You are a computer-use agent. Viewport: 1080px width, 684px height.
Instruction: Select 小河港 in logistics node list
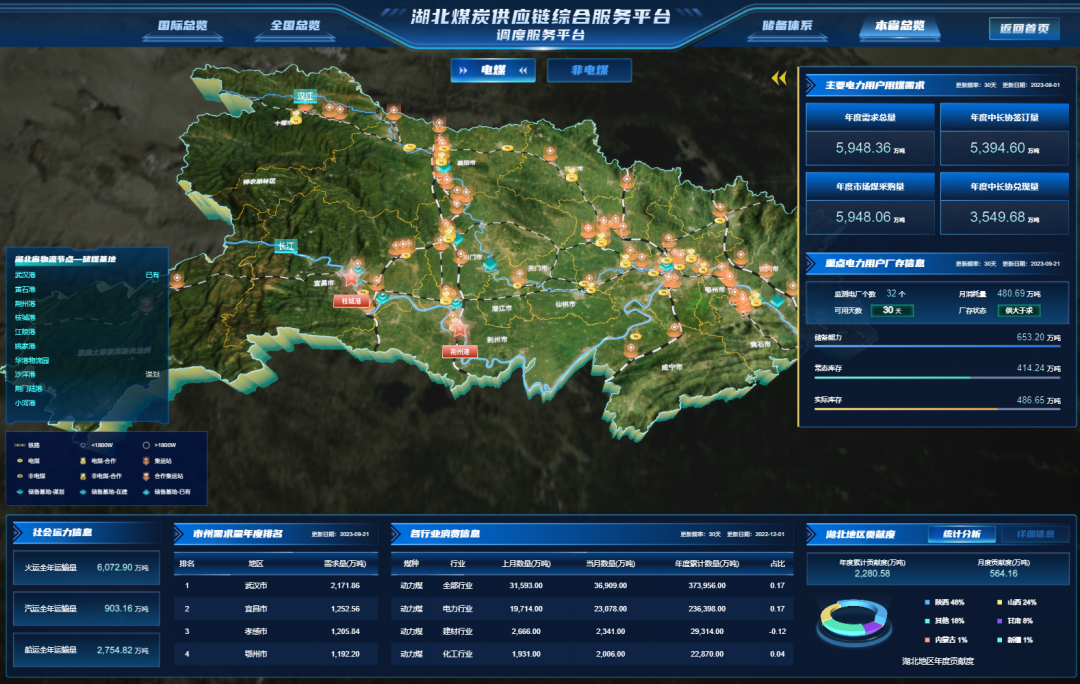pyautogui.click(x=87, y=403)
